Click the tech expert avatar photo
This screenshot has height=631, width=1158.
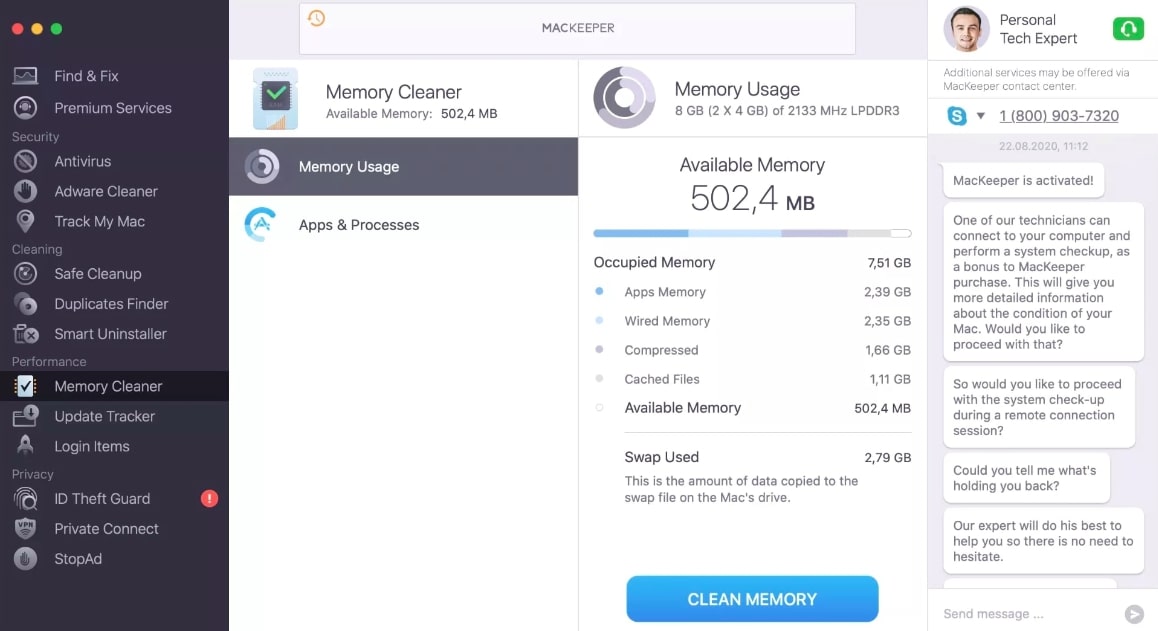[966, 29]
